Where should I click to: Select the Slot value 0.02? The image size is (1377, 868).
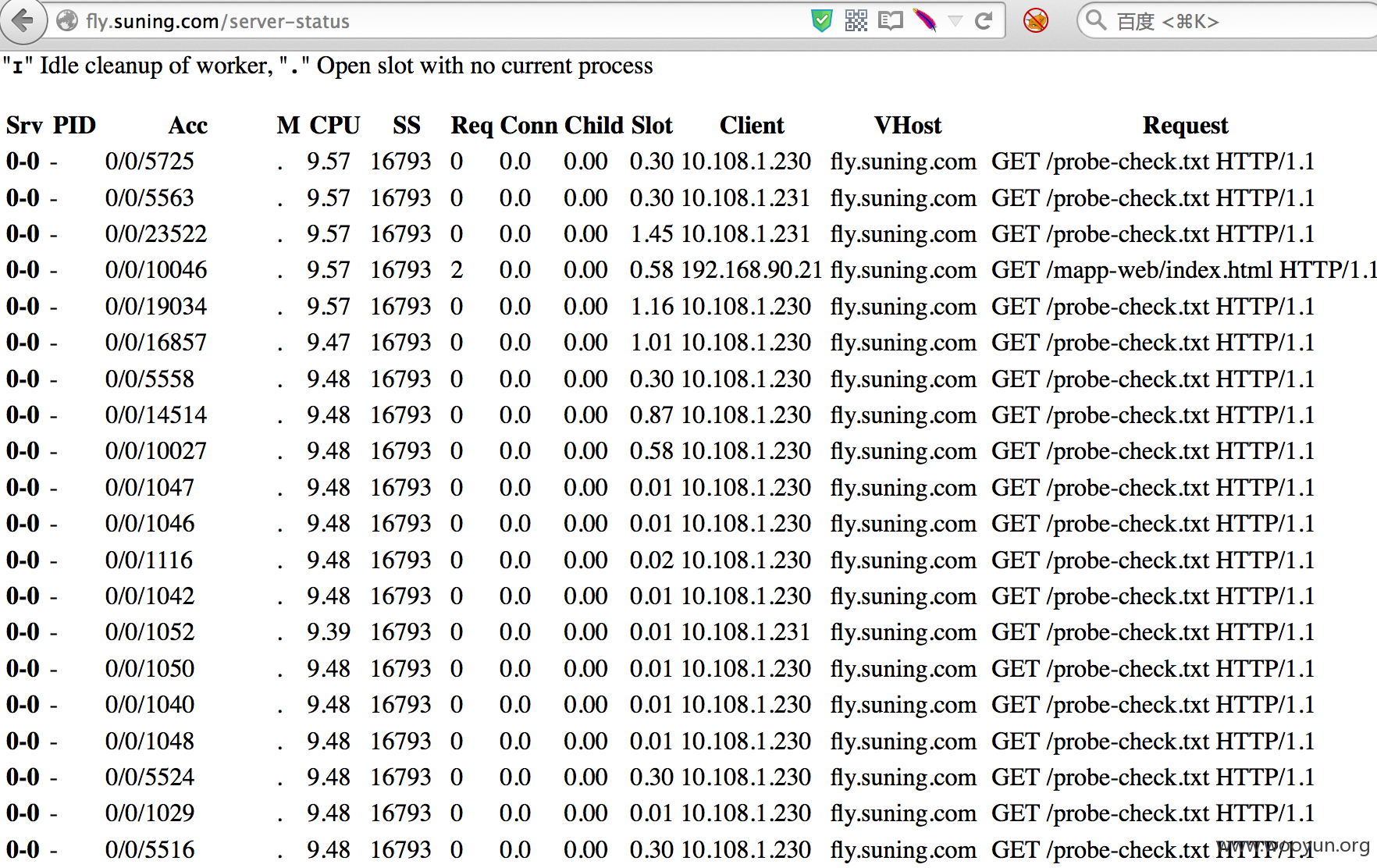pos(652,560)
